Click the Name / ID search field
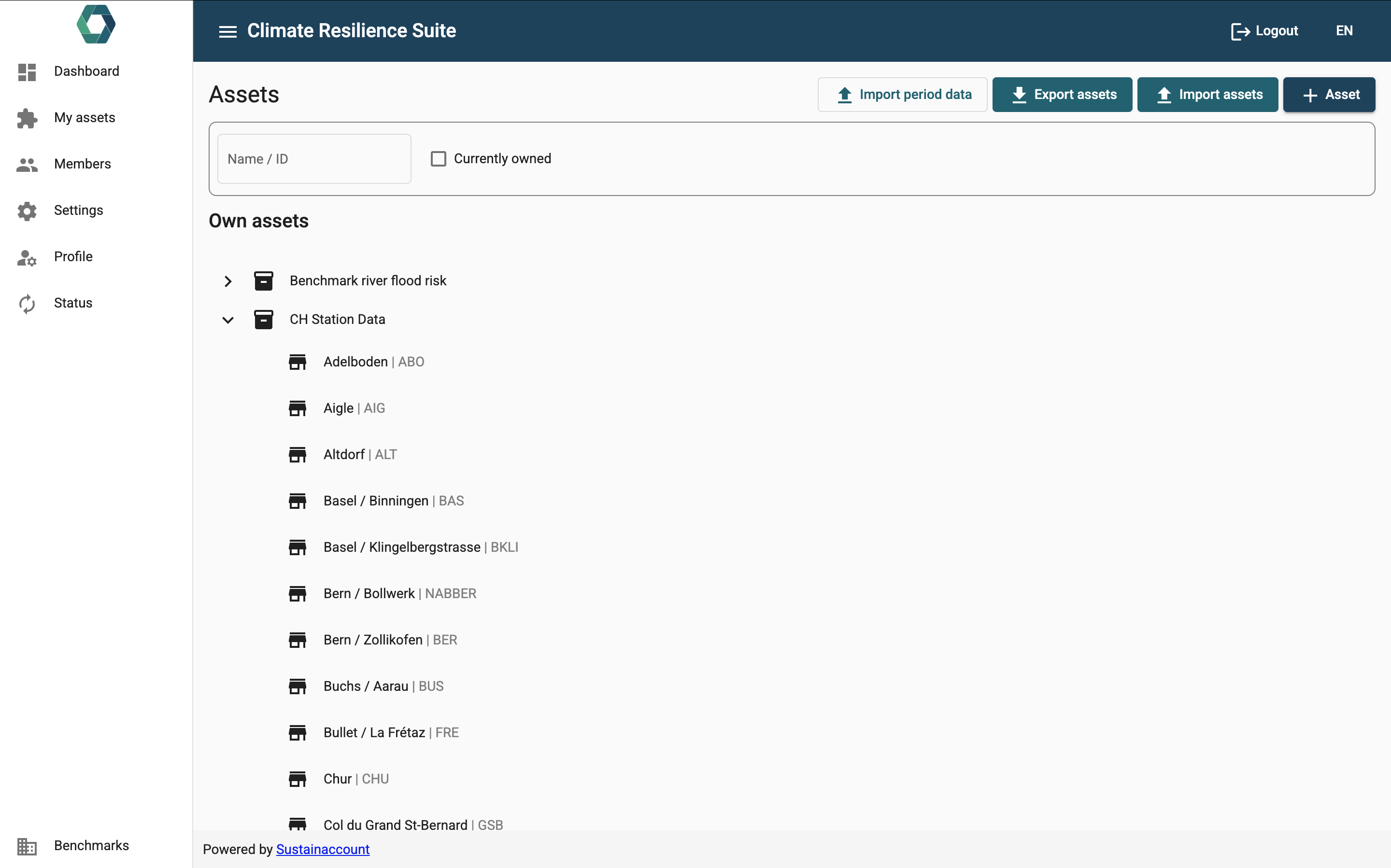 pos(314,159)
